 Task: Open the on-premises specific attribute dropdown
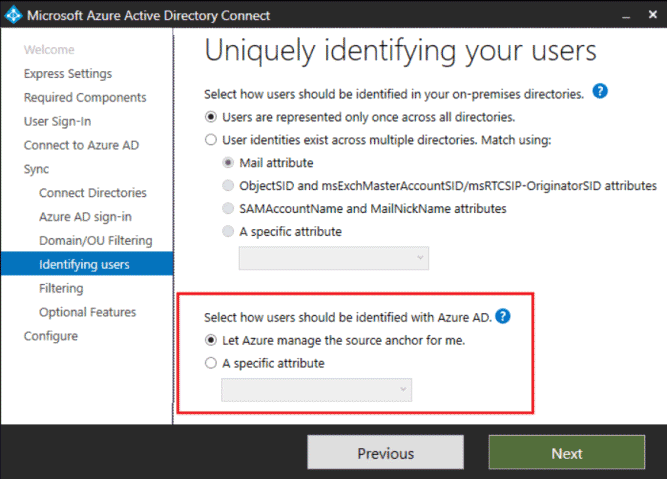point(333,258)
